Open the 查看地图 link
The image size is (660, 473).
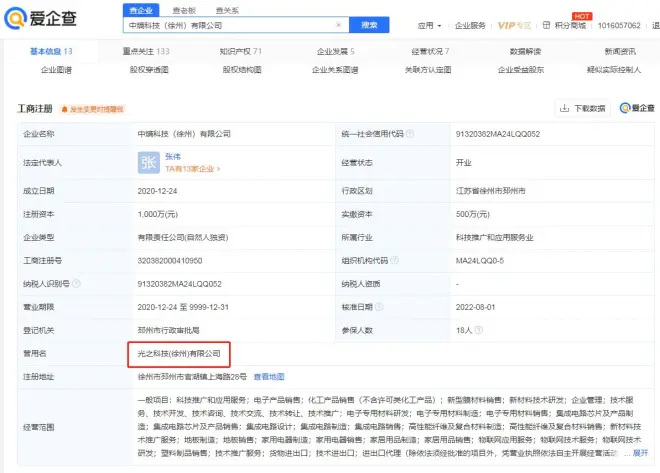(x=268, y=376)
